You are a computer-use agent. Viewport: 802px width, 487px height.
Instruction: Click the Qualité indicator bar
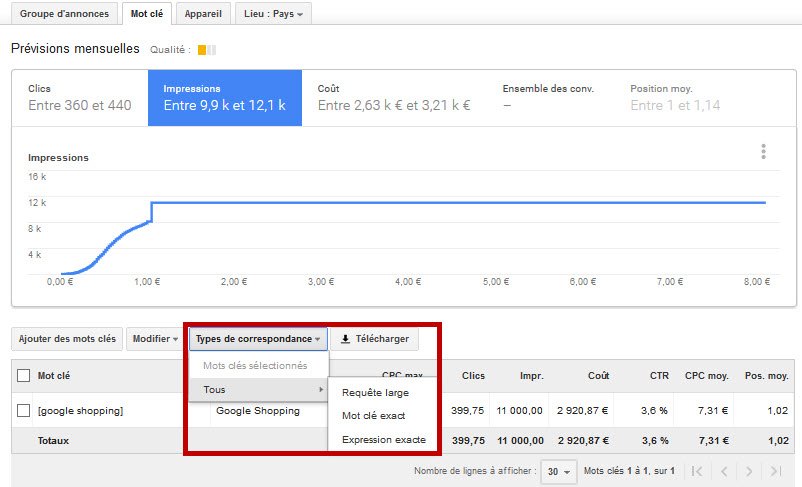coord(207,50)
